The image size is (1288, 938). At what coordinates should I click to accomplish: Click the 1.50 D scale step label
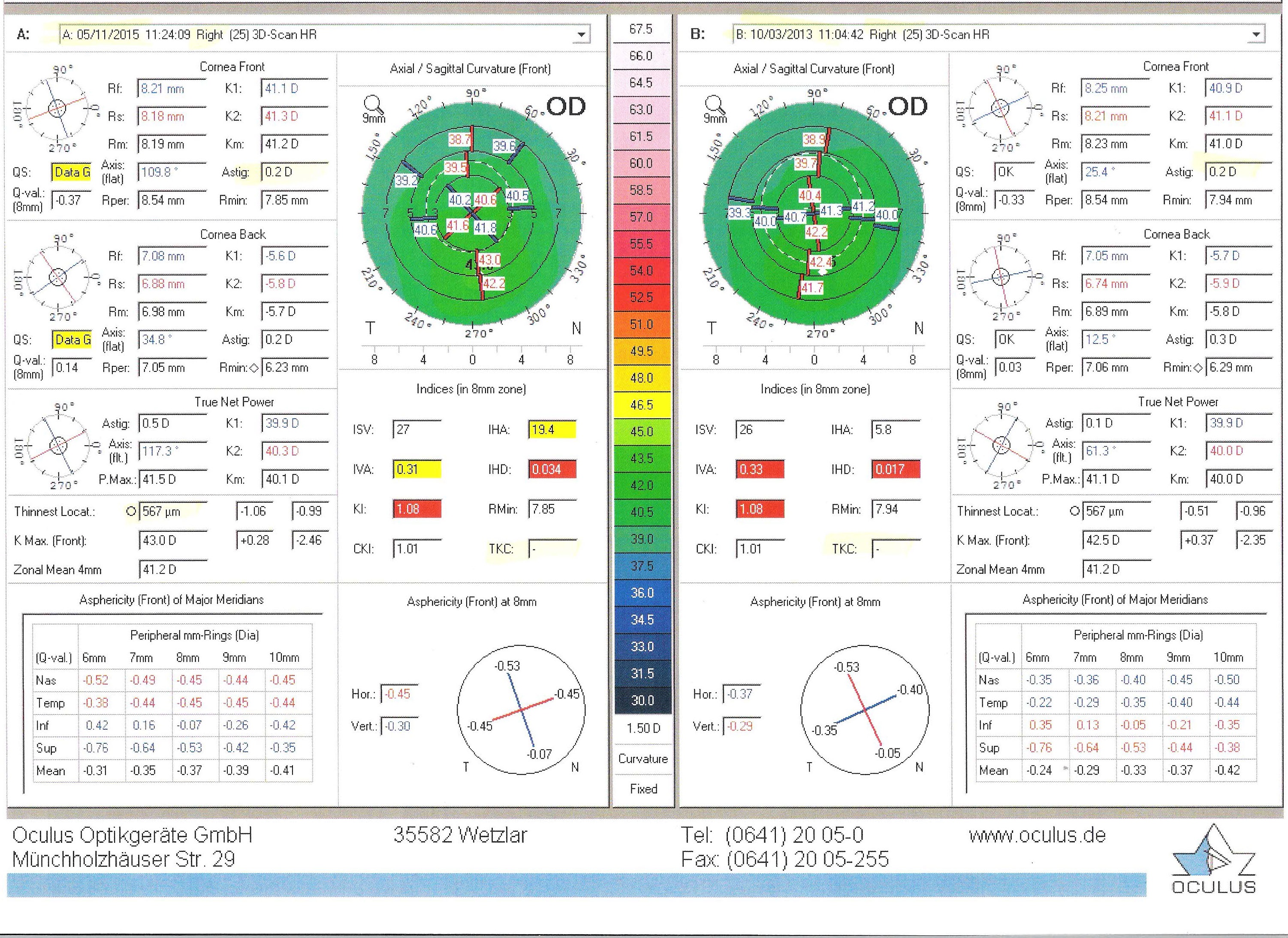pos(643,728)
